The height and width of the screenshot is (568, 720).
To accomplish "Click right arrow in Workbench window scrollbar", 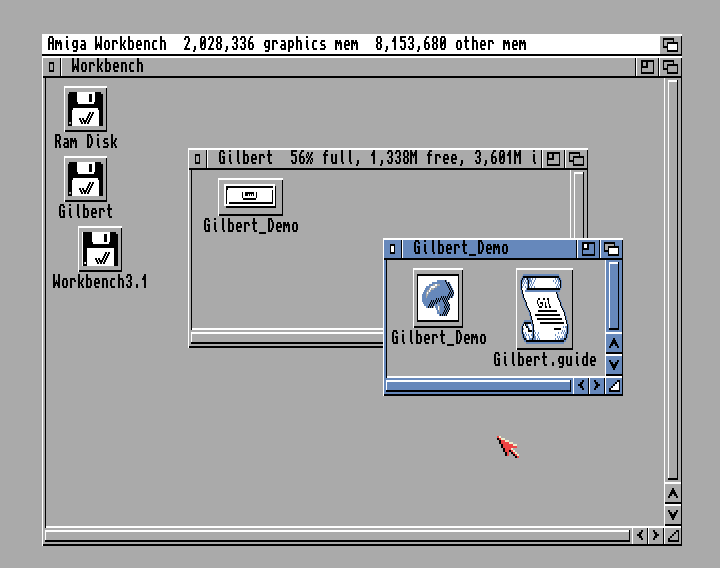I will (656, 535).
